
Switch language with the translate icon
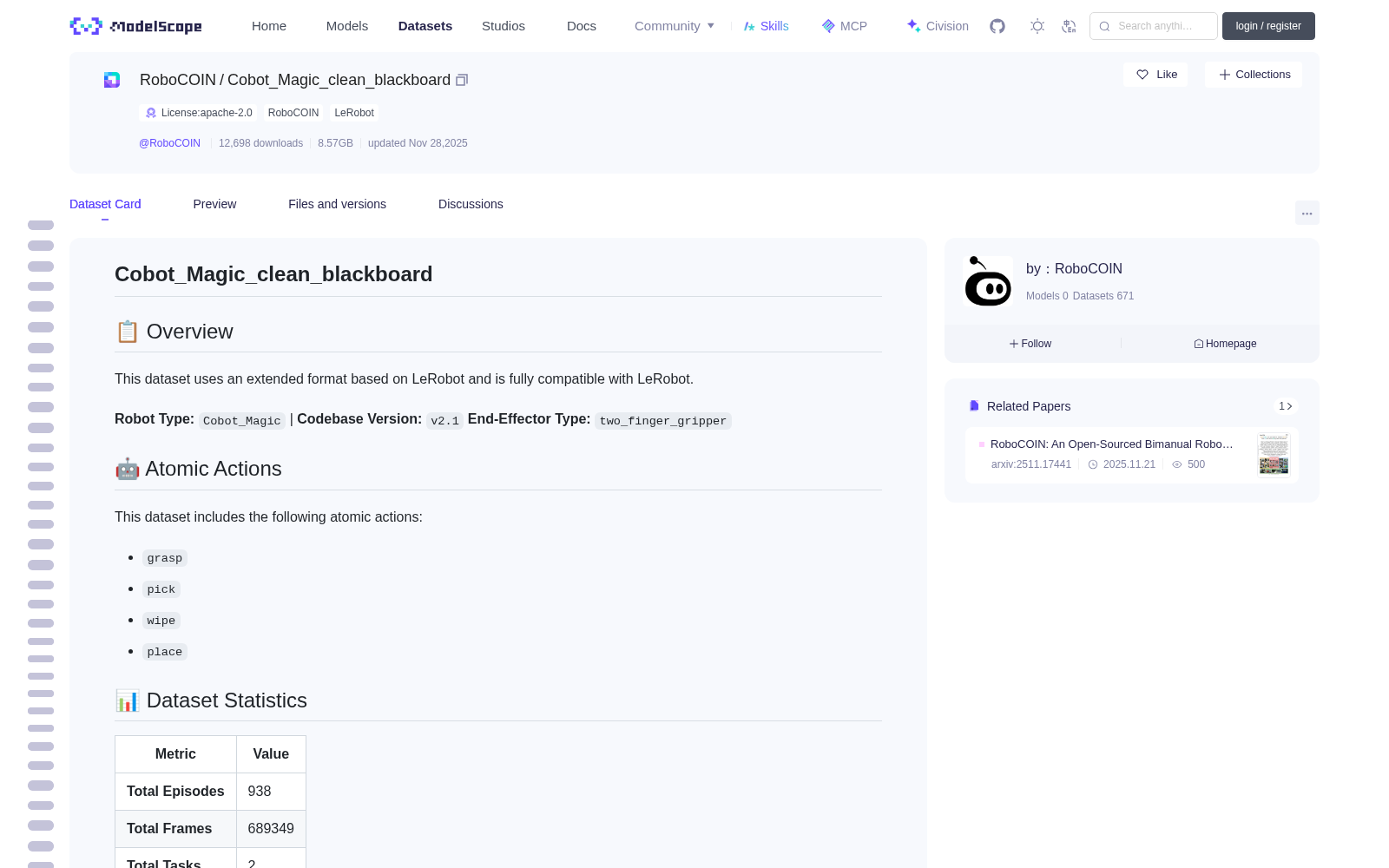tap(1070, 26)
